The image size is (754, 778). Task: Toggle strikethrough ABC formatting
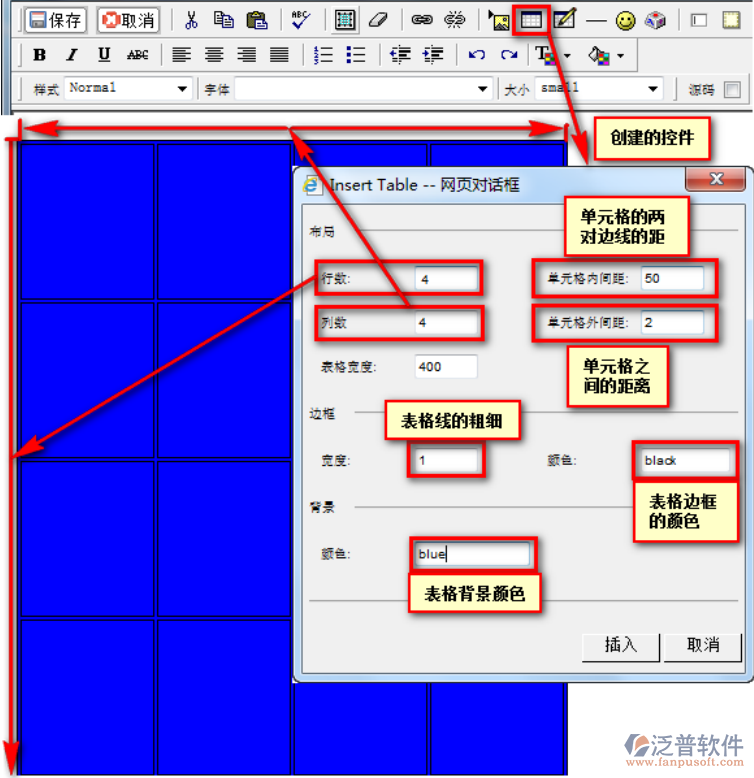tap(137, 55)
